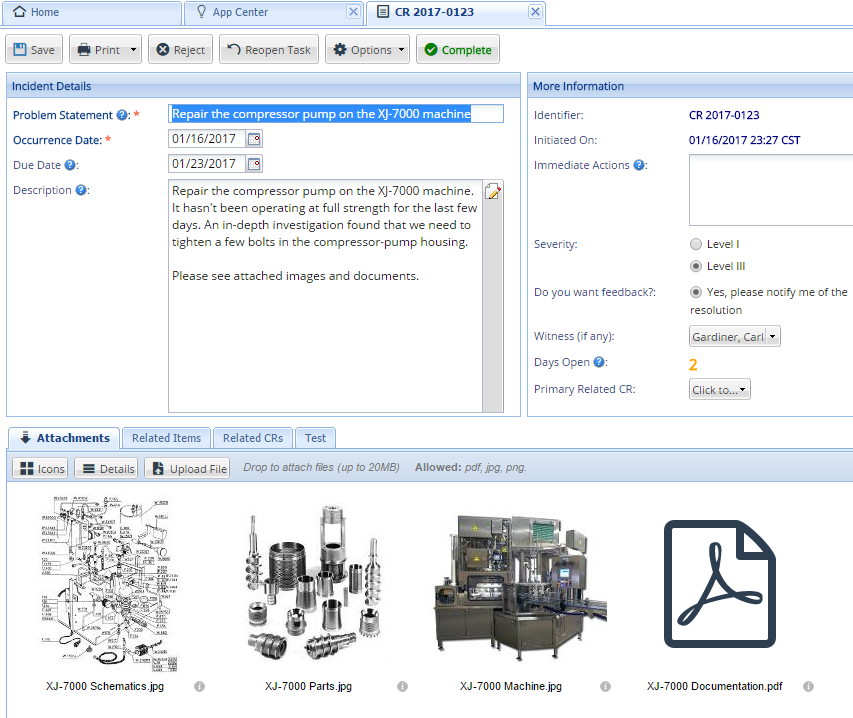The width and height of the screenshot is (853, 718).
Task: Click the Save button
Action: coord(34,49)
